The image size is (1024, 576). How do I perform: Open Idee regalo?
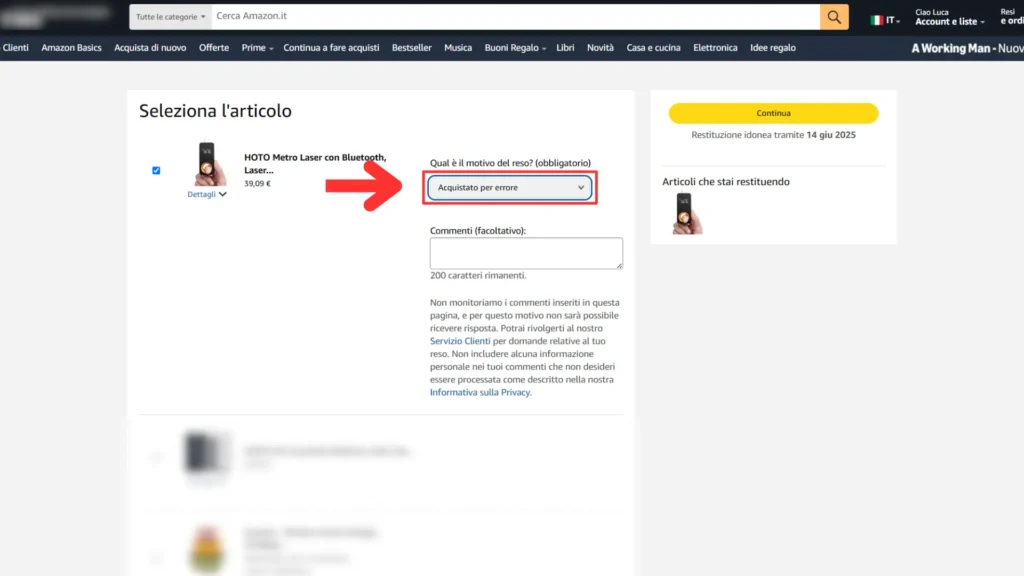[x=773, y=48]
